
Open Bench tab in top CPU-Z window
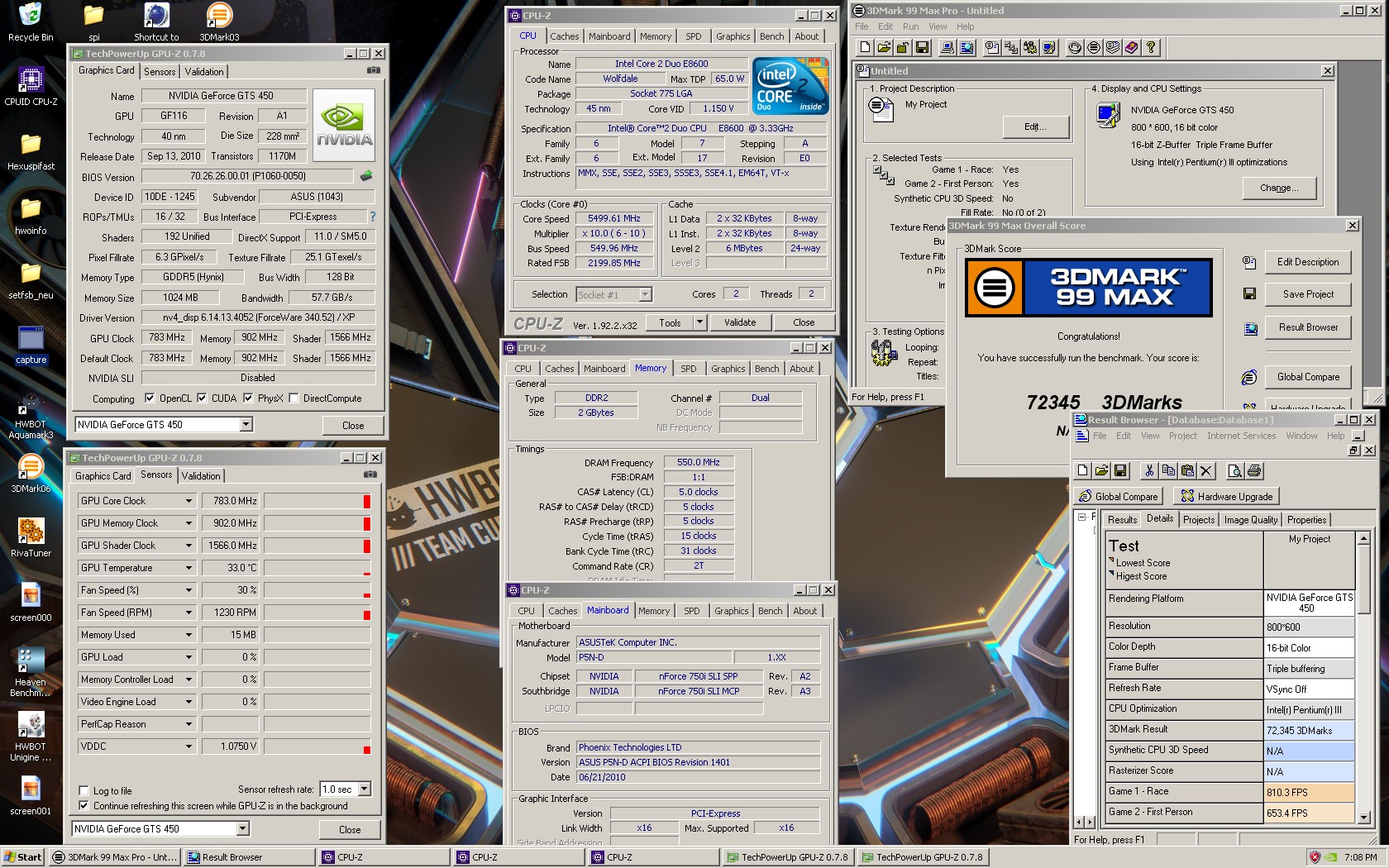pos(771,36)
